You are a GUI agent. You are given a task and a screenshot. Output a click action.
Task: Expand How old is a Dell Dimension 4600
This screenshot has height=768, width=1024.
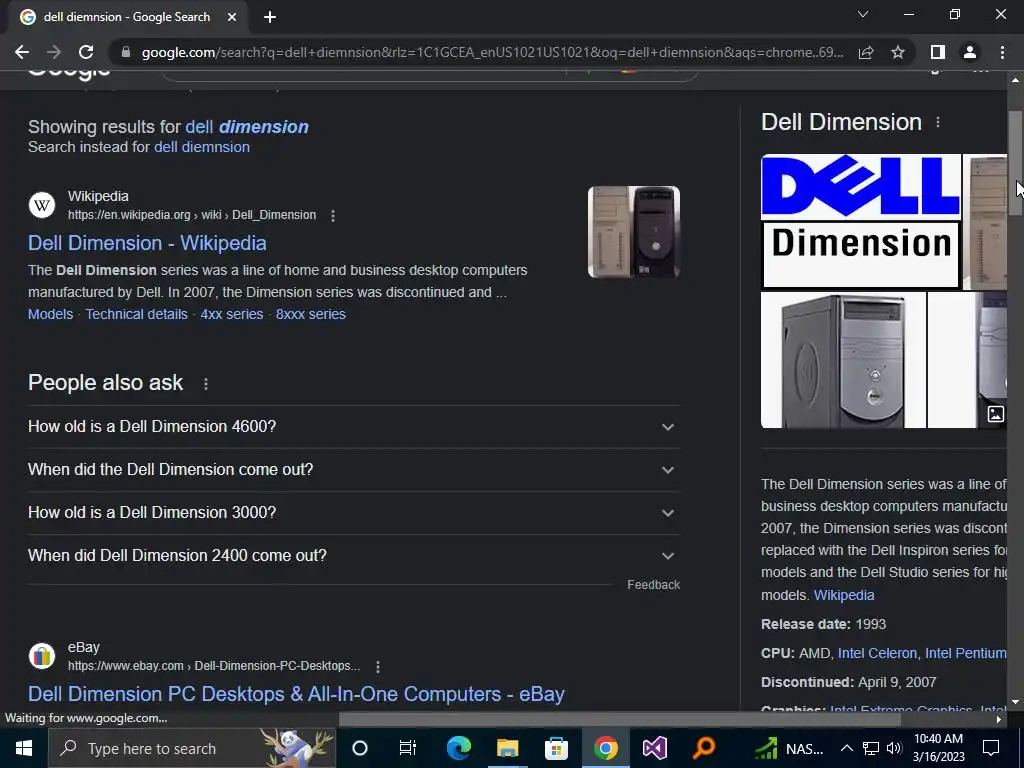[353, 426]
